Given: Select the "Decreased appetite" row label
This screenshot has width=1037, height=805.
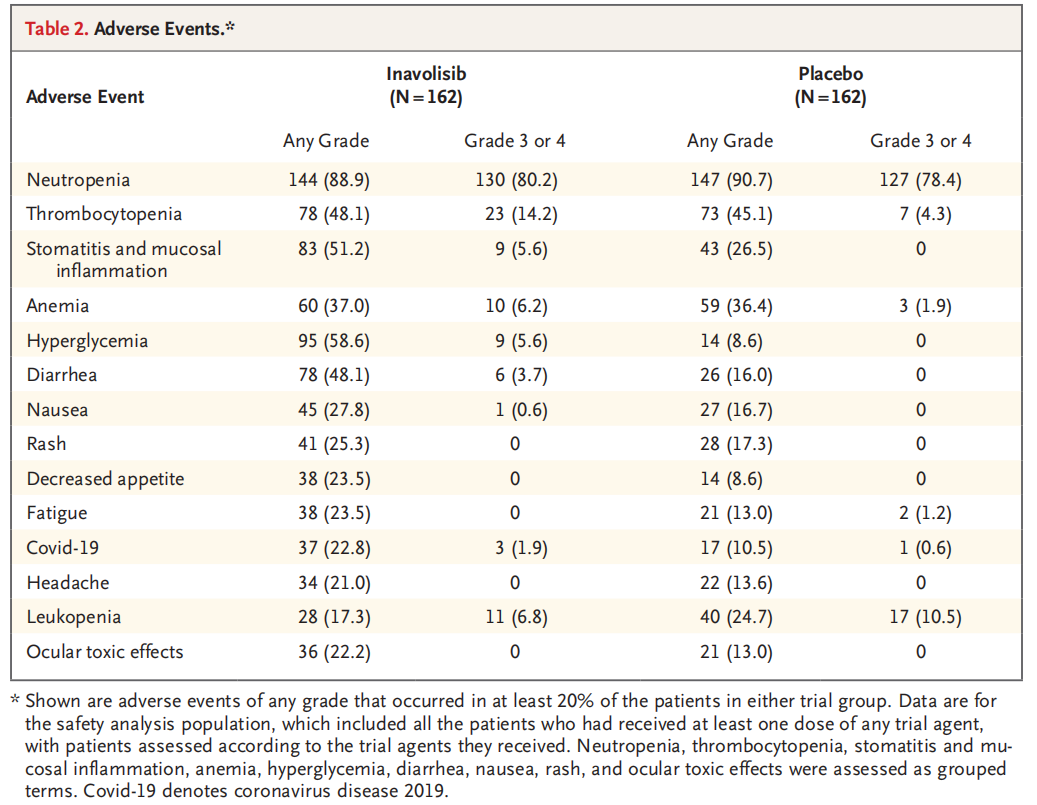Looking at the screenshot, I should [105, 479].
